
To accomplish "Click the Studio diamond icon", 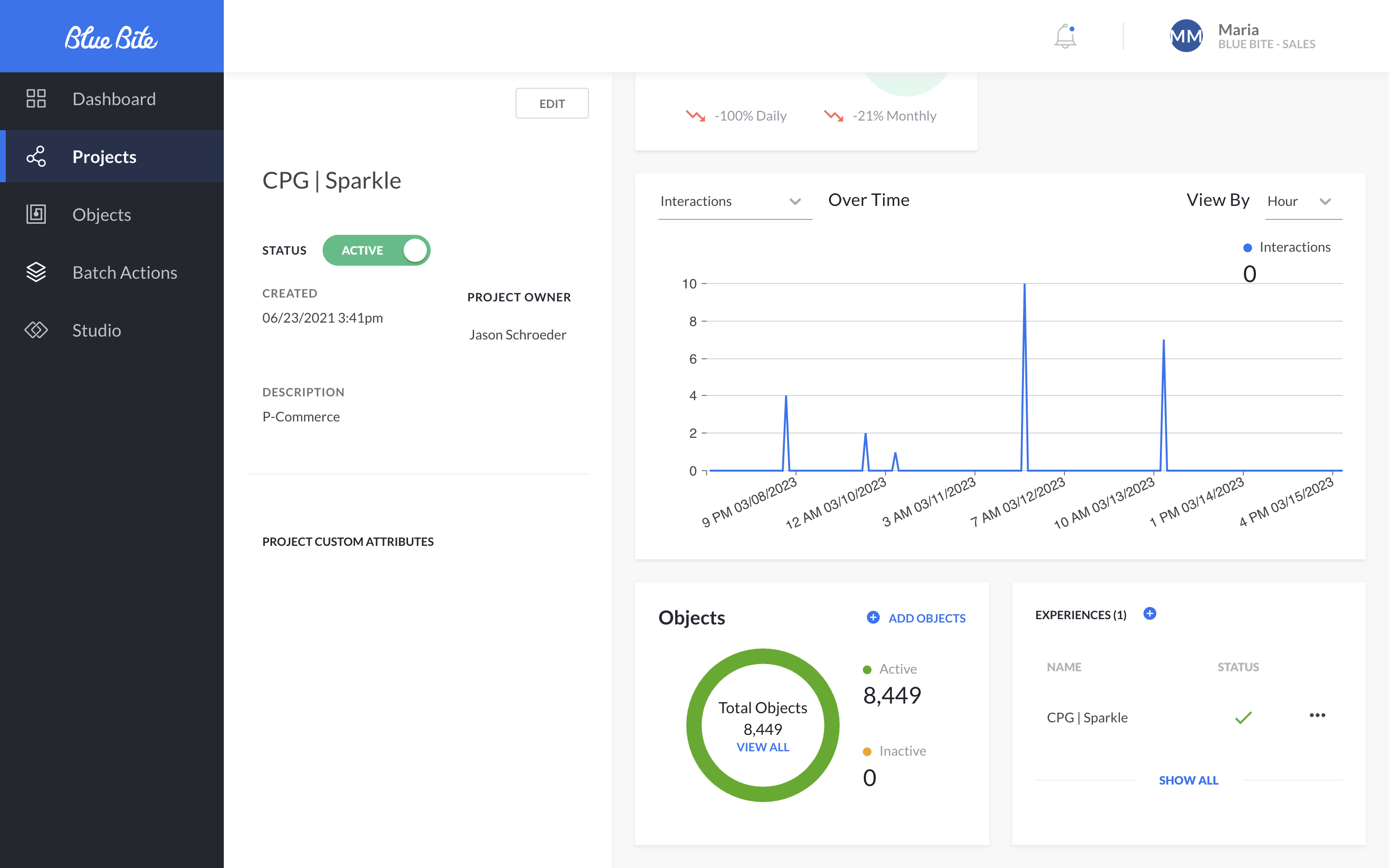I will [36, 330].
